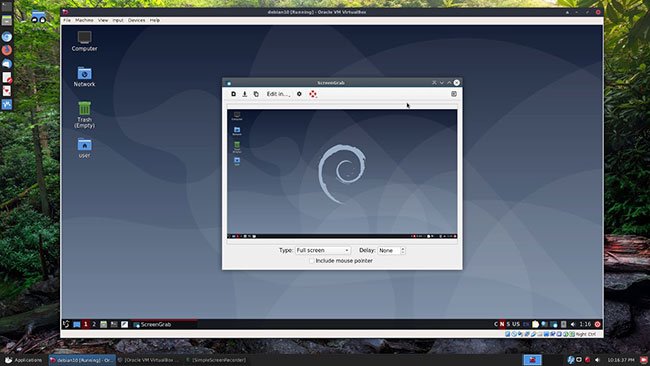The width and height of the screenshot is (650, 366).
Task: Select the Trash (Empty) desktop icon
Action: click(x=84, y=115)
